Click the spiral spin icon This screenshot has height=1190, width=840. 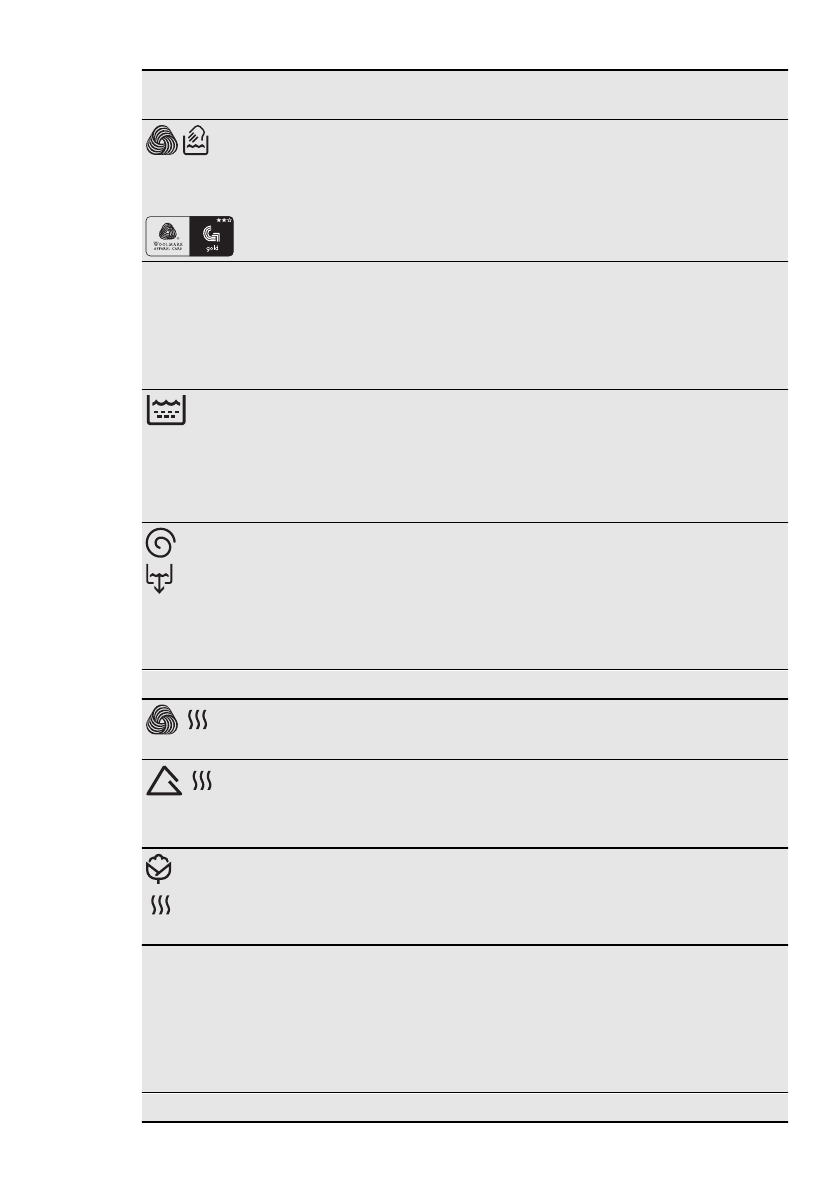tap(160, 543)
